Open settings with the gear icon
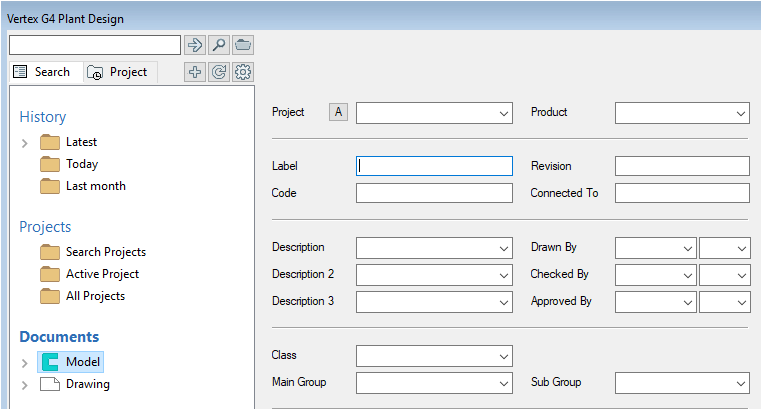Screen dimensions: 761x409 242,72
